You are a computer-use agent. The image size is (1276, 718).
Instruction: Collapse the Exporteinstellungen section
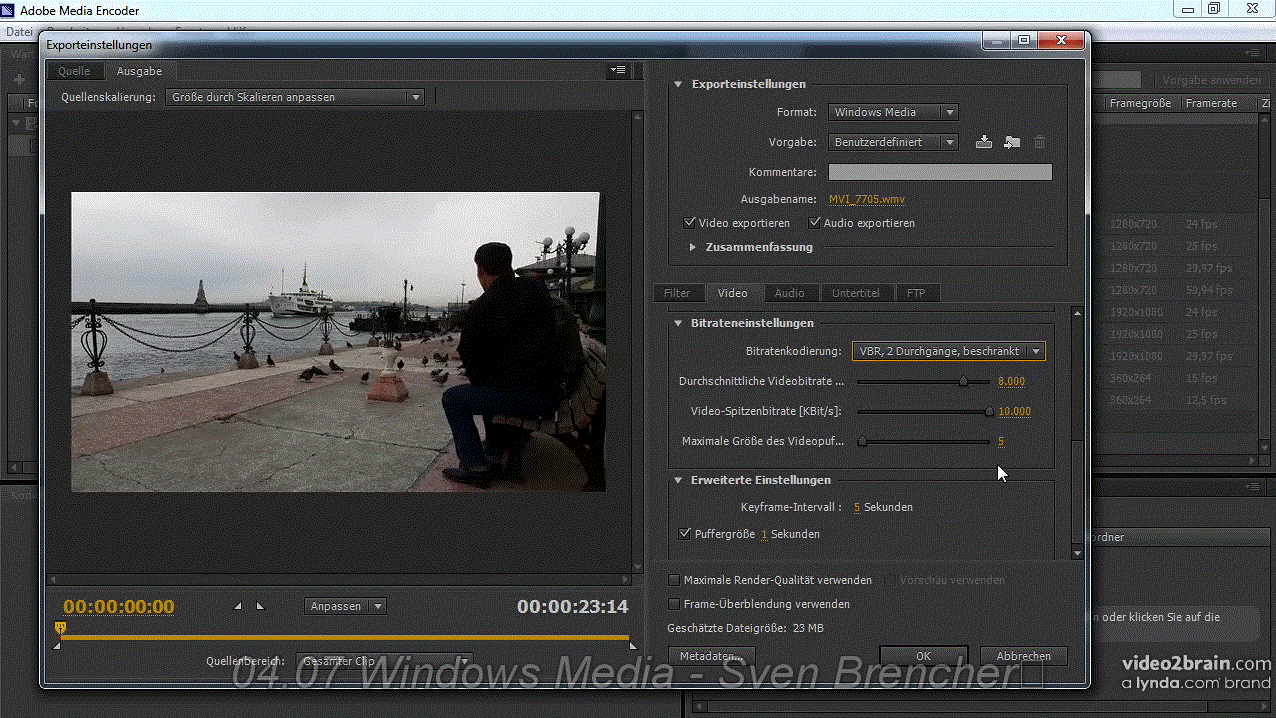tap(678, 85)
